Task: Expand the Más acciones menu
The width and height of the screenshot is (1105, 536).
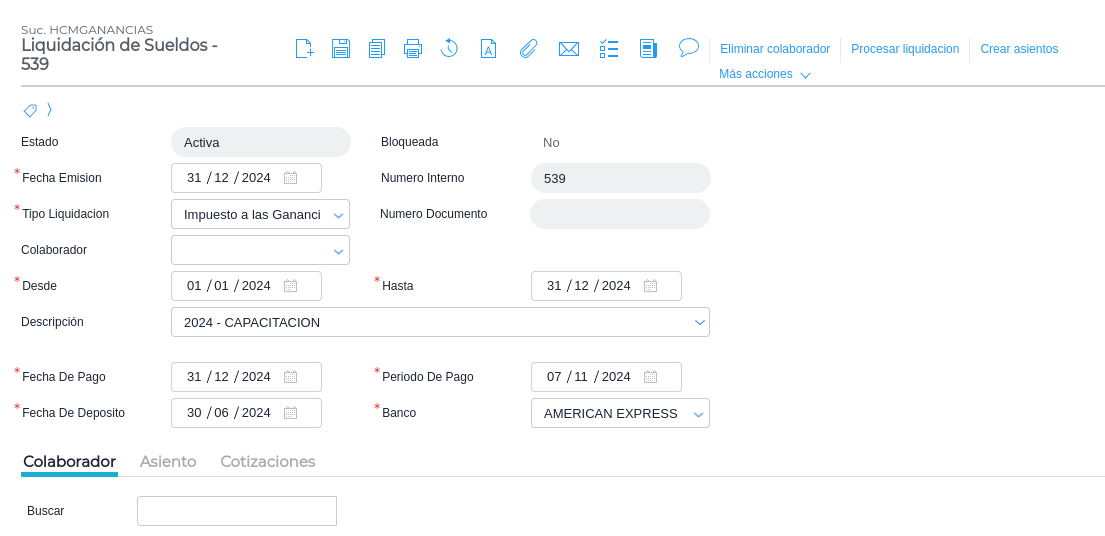Action: coord(764,74)
